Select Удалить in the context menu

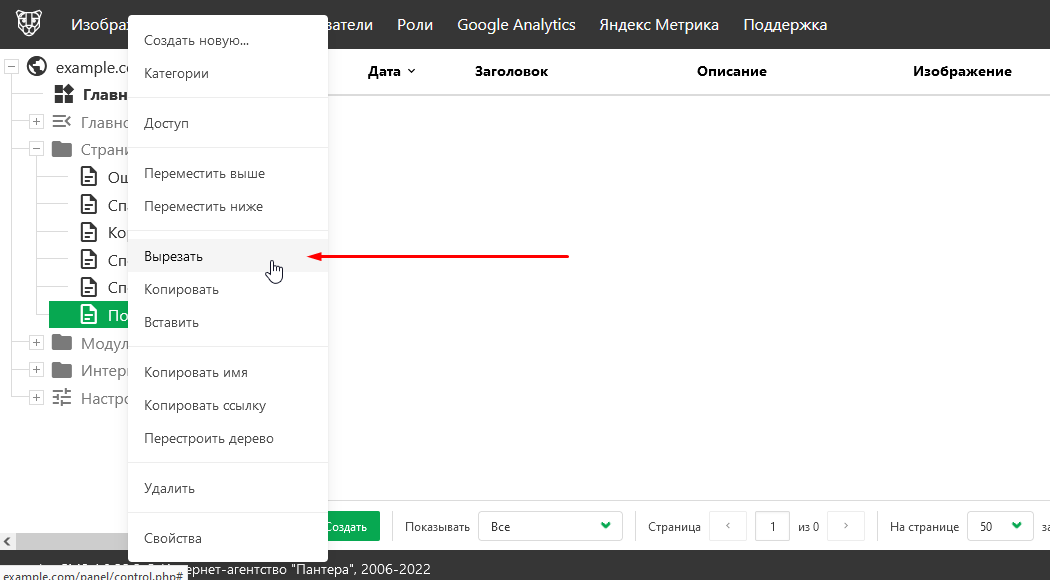click(x=170, y=489)
